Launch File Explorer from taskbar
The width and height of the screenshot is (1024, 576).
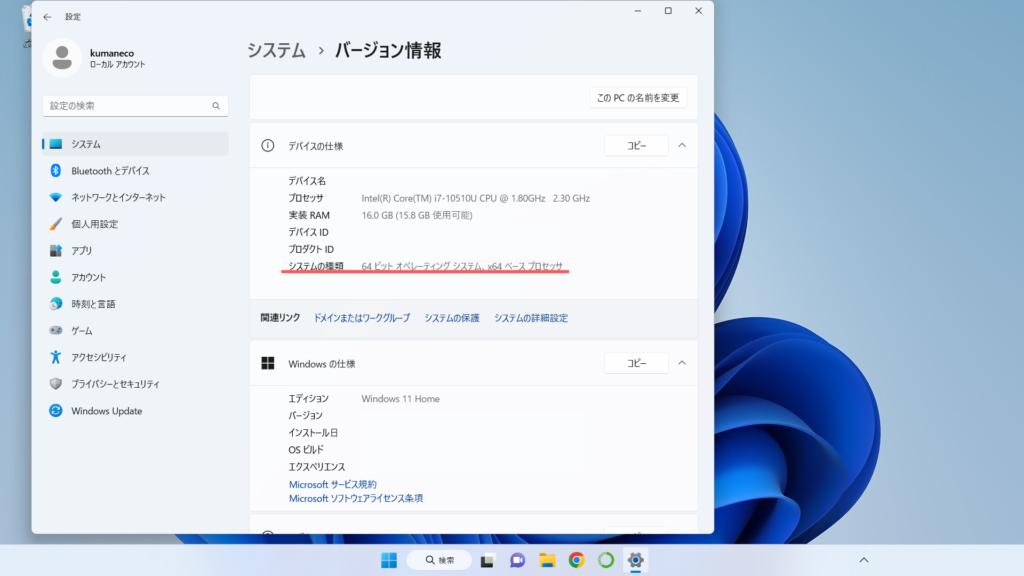(x=547, y=560)
